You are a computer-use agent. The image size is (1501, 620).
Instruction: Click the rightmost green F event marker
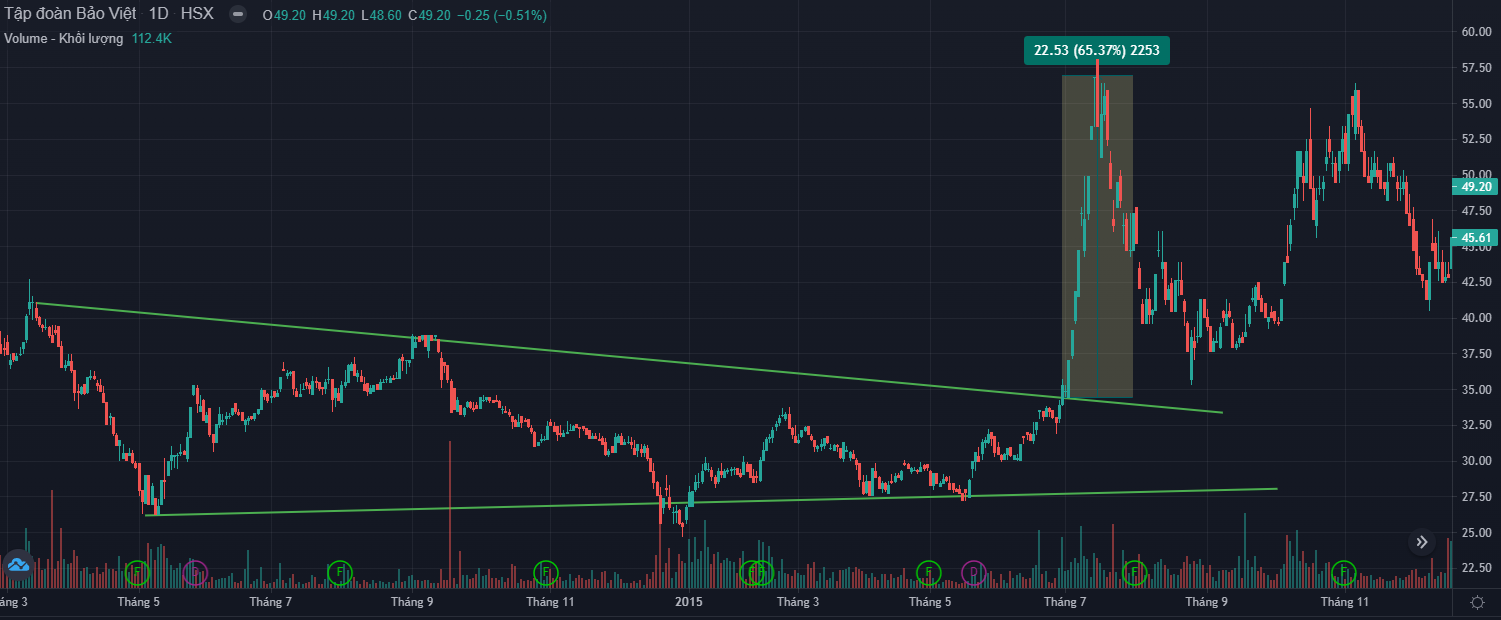[1343, 573]
